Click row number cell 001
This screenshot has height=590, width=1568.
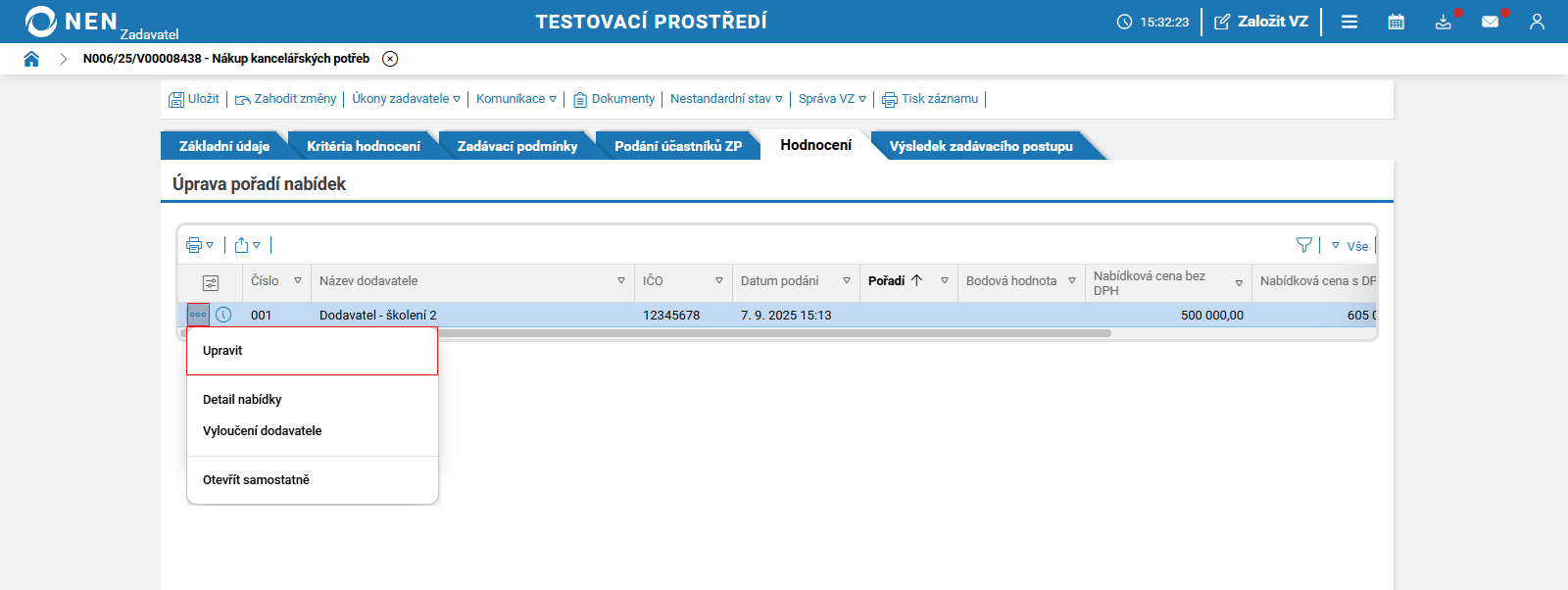261,316
